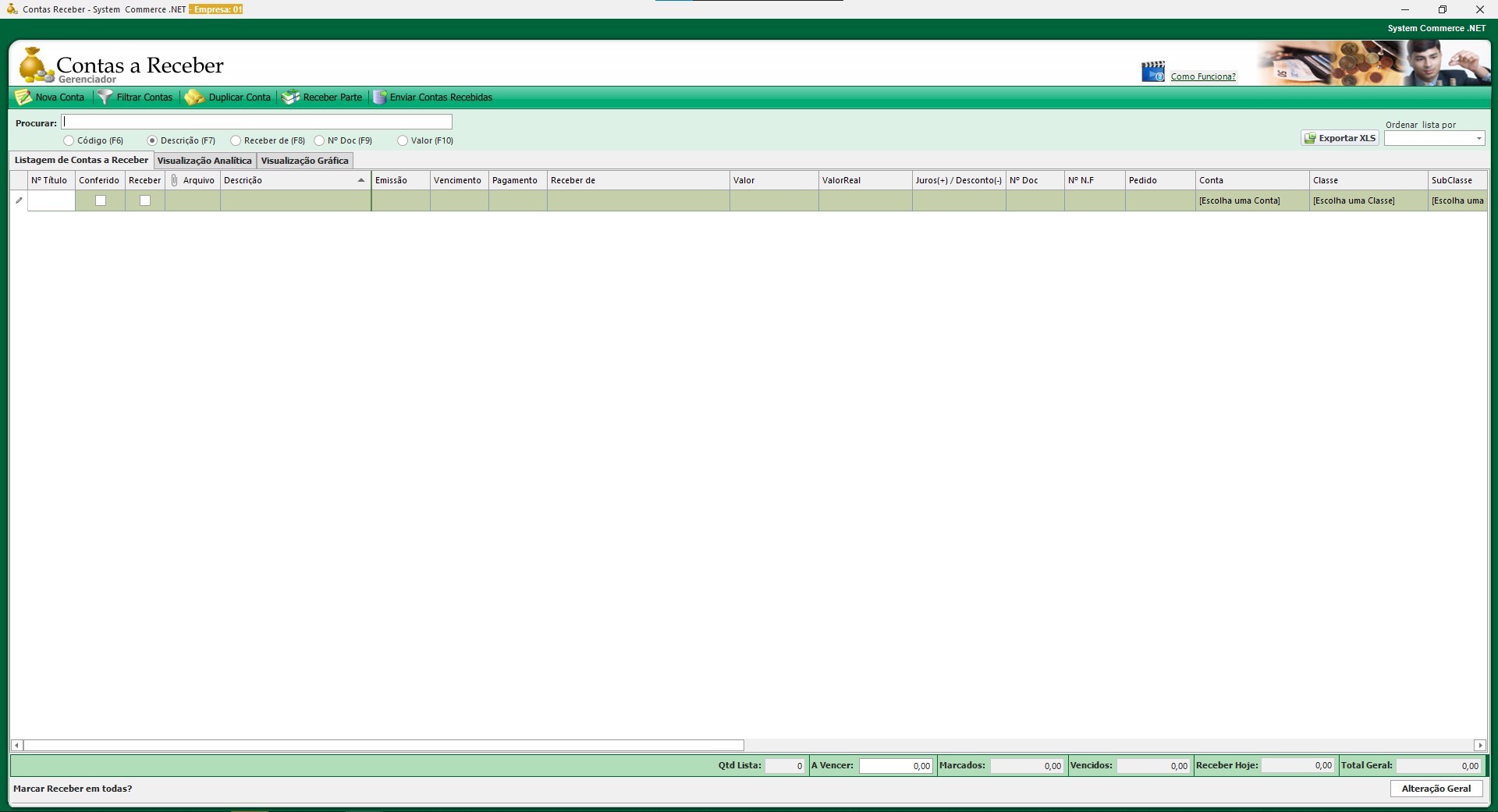Click the pencil edit row indicator
Image resolution: width=1498 pixels, height=812 pixels.
[19, 200]
